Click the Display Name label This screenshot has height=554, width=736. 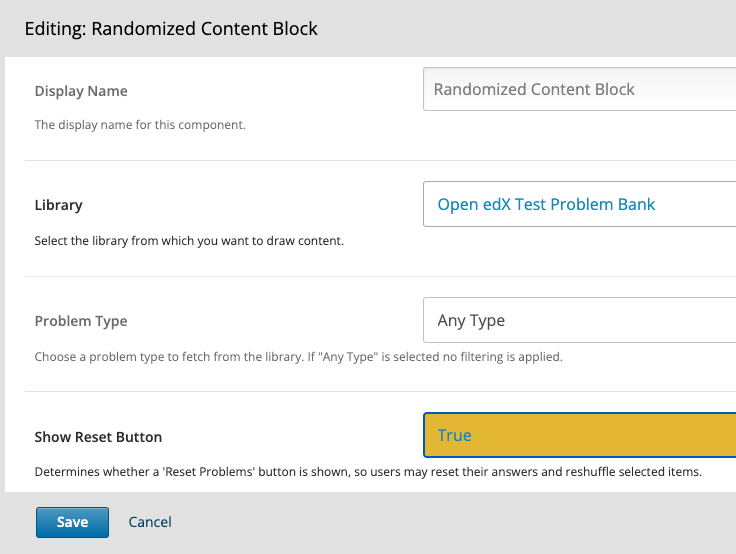coord(81,91)
